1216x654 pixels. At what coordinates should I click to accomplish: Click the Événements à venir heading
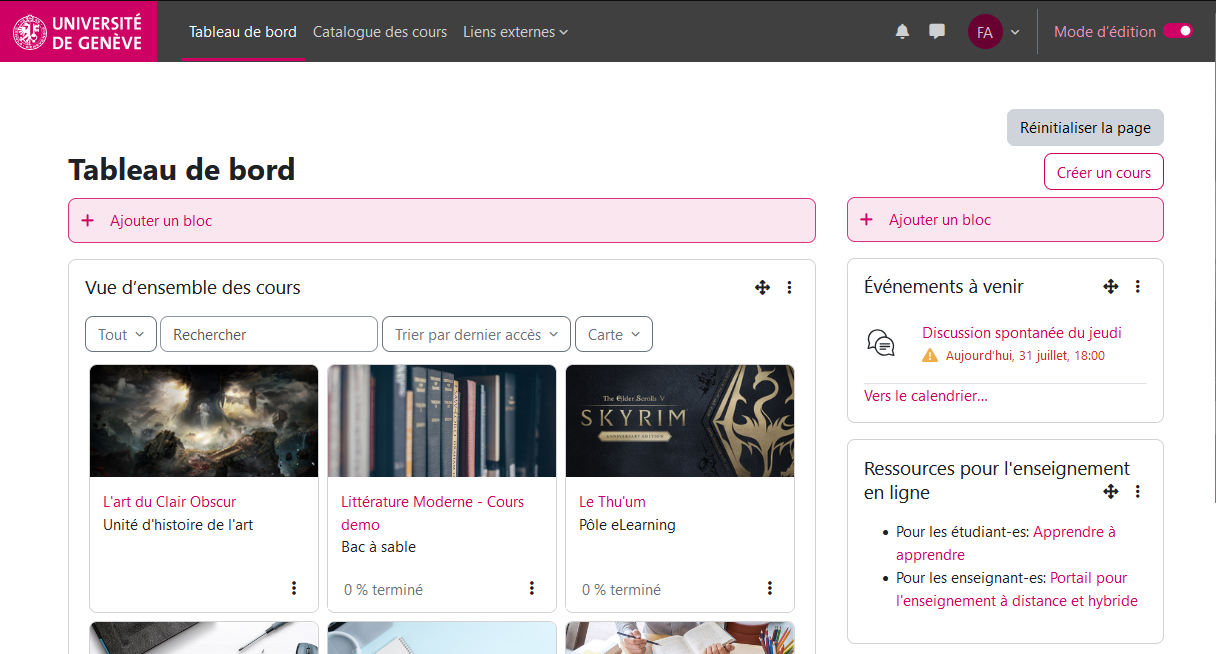[x=944, y=287]
